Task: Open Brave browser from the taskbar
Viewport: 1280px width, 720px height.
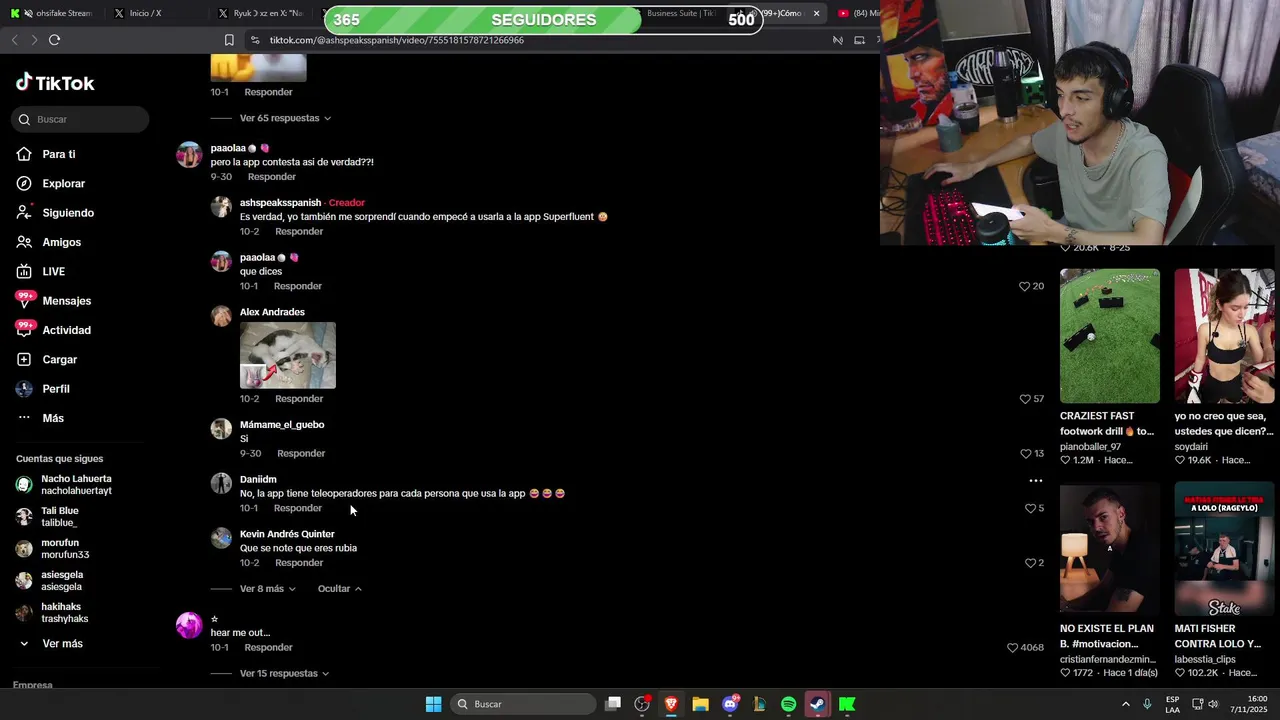Action: [x=671, y=704]
